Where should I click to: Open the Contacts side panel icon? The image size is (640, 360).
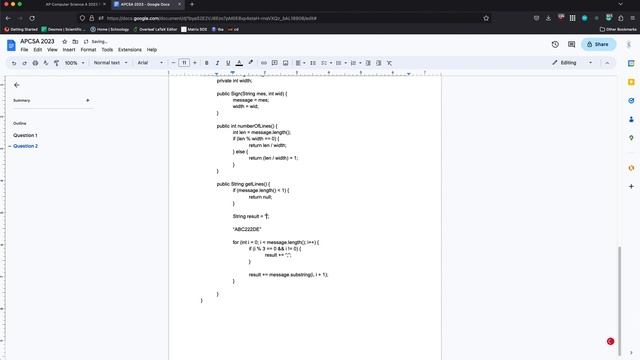pos(631,119)
